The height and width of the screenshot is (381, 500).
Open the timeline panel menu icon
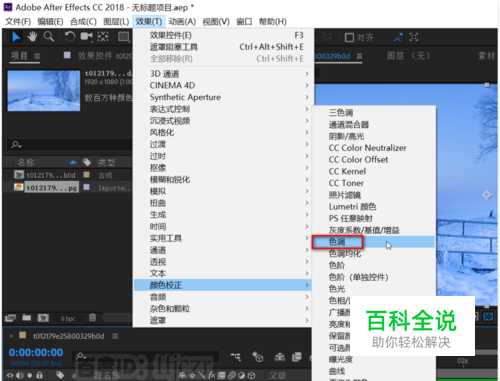[115, 336]
